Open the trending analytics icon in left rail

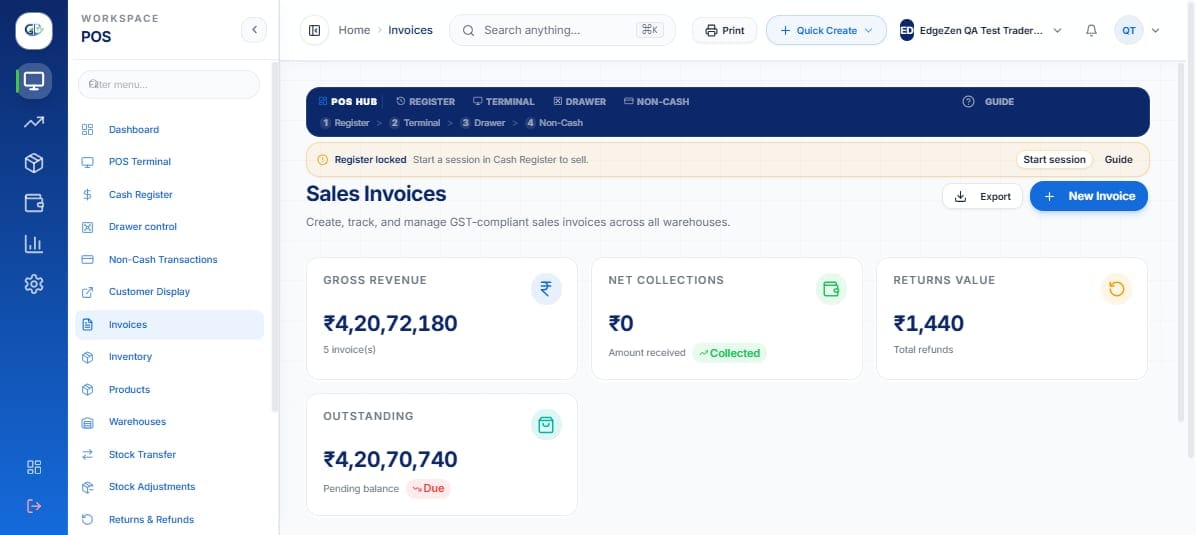click(x=34, y=122)
